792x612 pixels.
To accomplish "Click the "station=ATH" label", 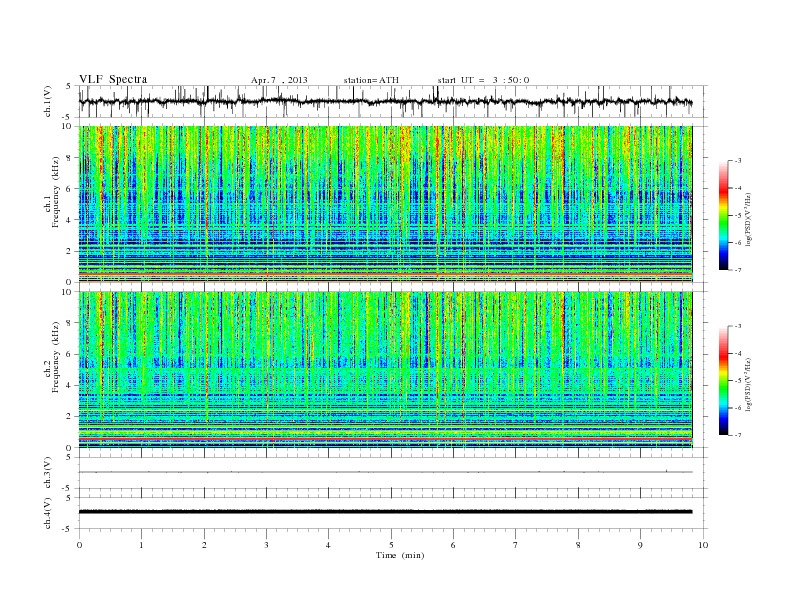I will coord(371,80).
